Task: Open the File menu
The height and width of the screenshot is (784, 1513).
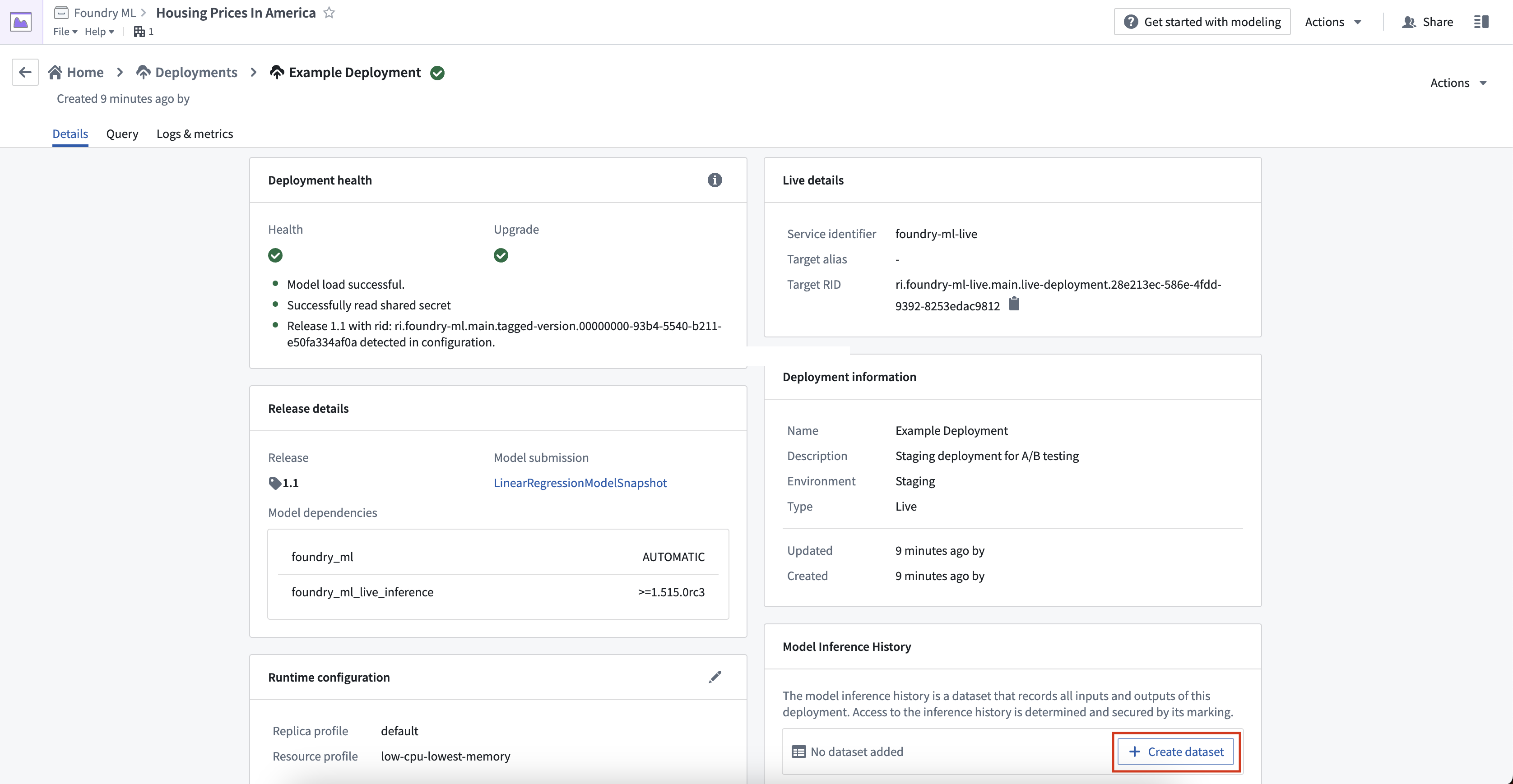Action: tap(65, 32)
